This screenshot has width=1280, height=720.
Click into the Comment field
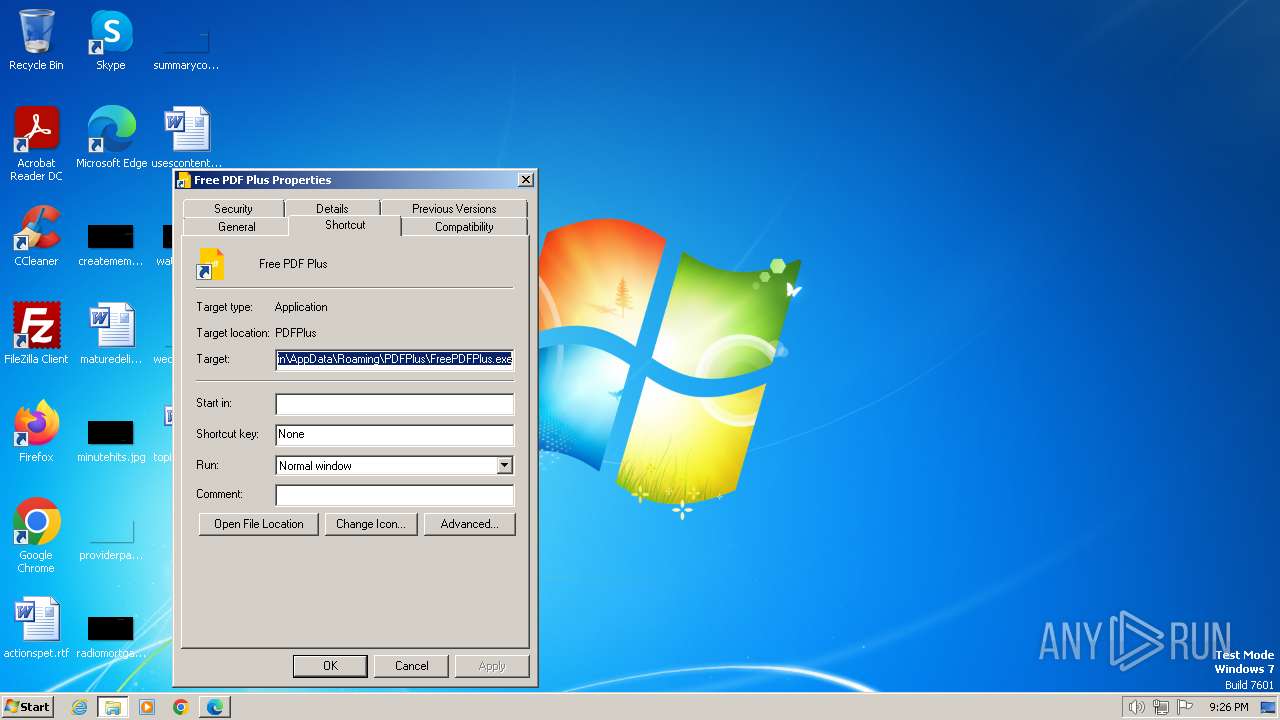pyautogui.click(x=395, y=495)
